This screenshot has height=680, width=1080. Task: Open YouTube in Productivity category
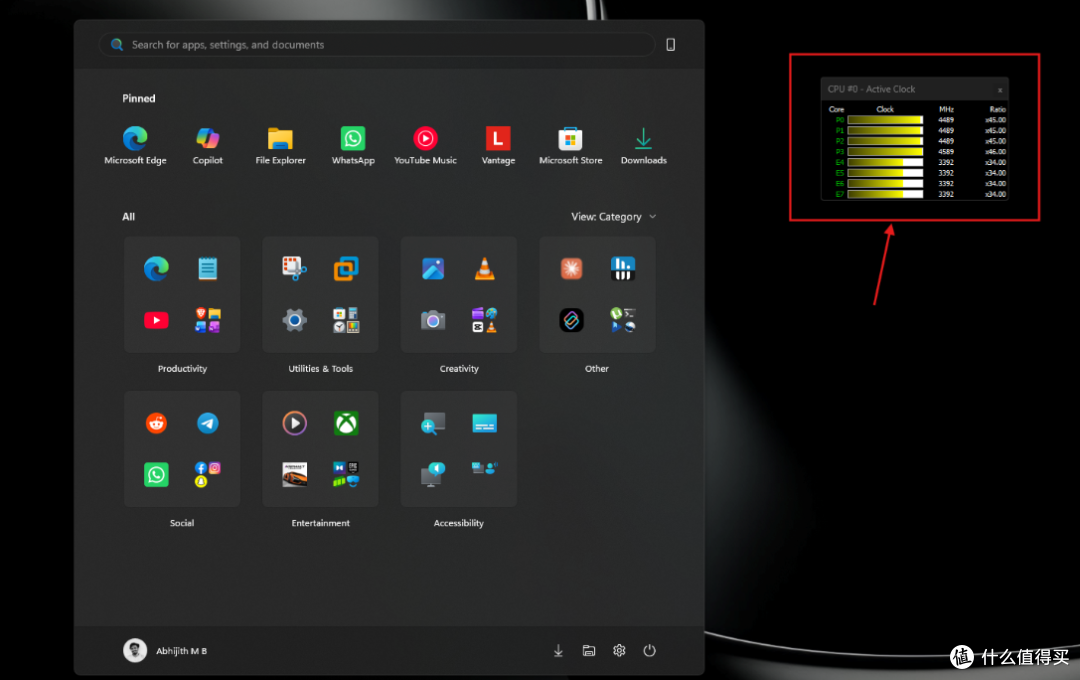tap(156, 320)
